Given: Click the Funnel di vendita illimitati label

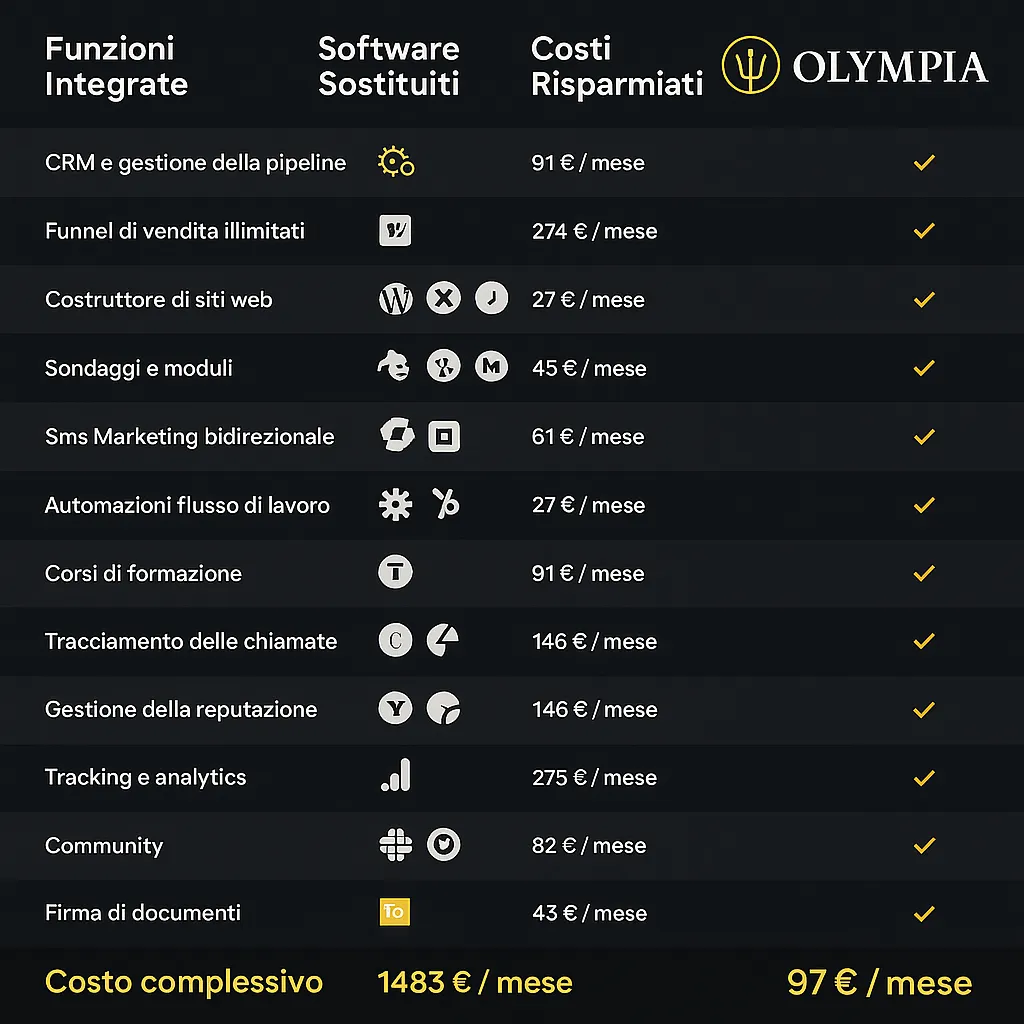Looking at the screenshot, I should pos(175,231).
